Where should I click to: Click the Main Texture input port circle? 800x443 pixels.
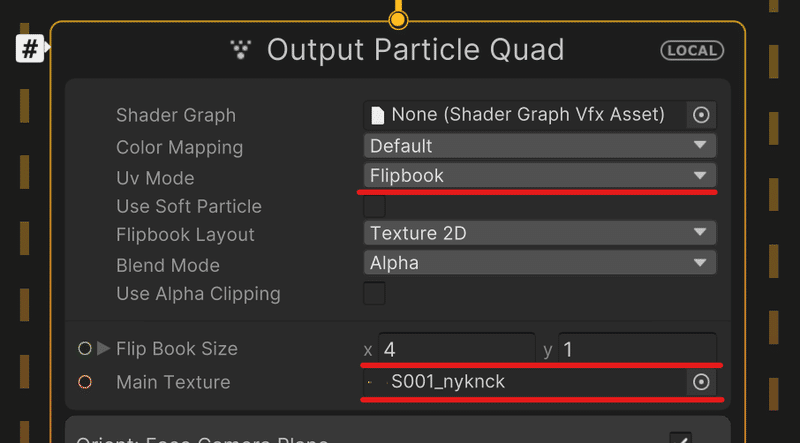tap(85, 382)
